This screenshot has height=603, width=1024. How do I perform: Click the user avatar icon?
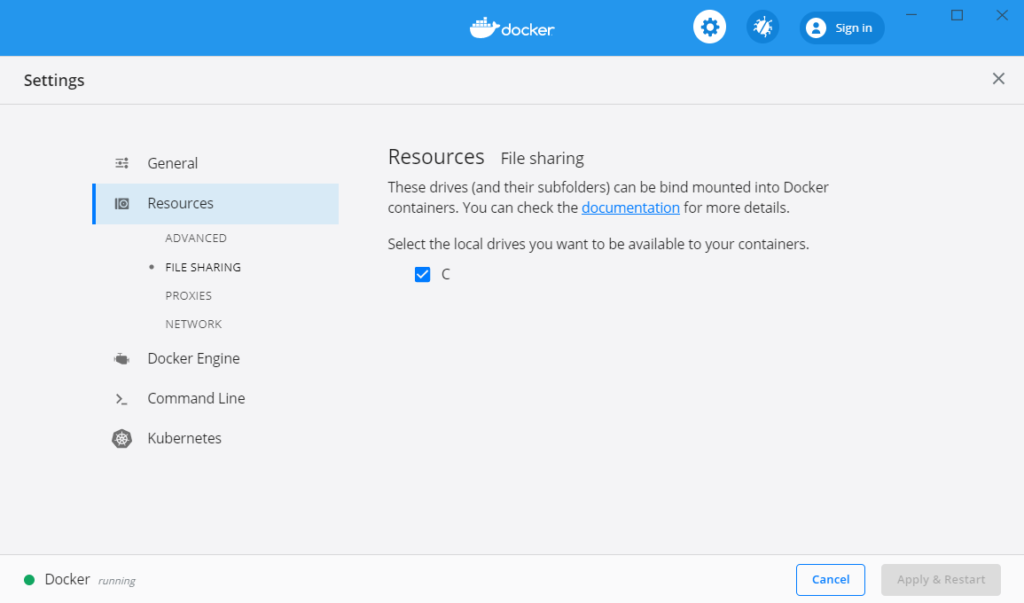816,28
